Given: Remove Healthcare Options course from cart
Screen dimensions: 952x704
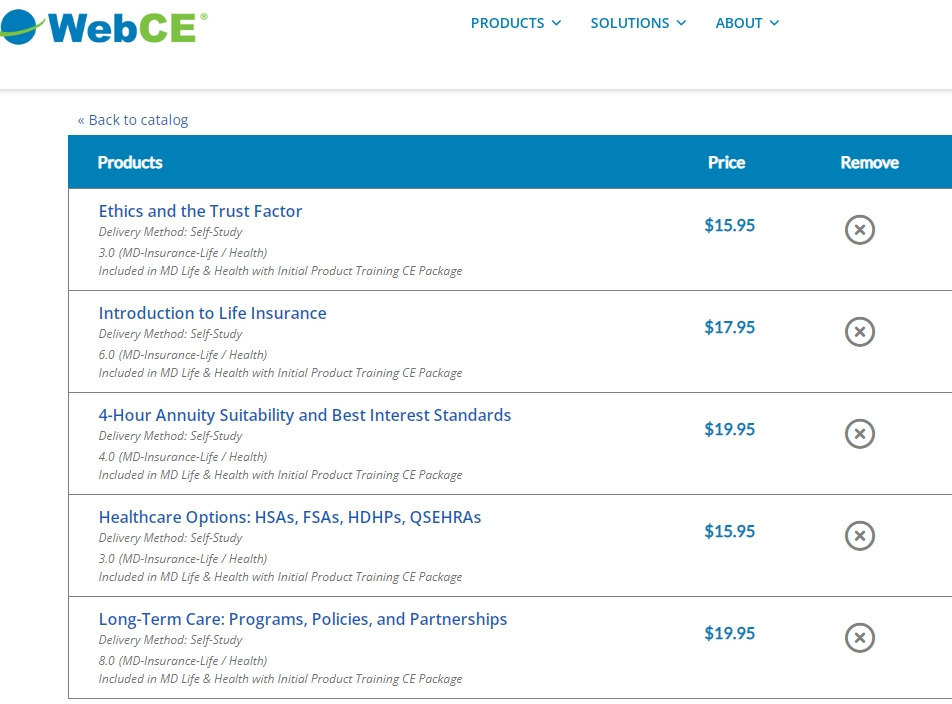Looking at the screenshot, I should click(859, 536).
